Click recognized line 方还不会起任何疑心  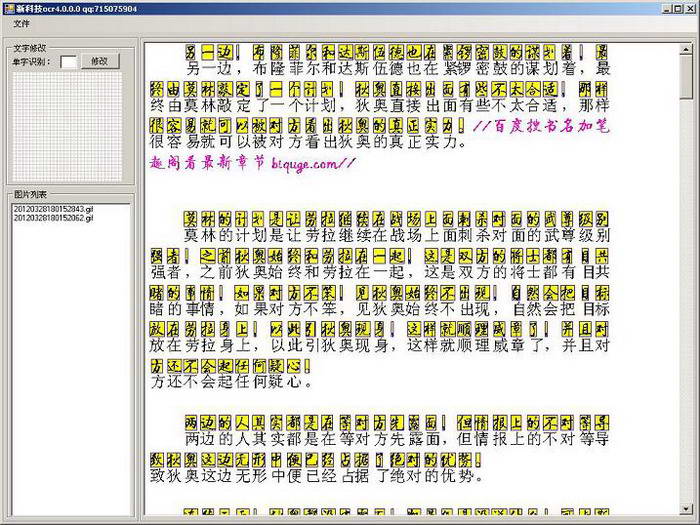pos(231,382)
